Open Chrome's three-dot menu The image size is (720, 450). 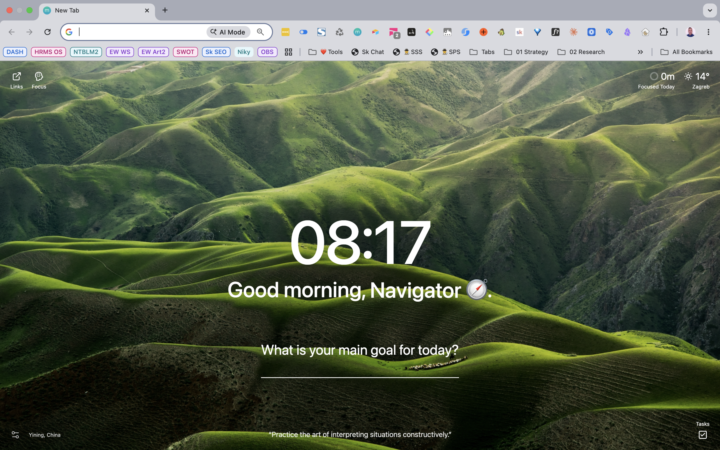pos(708,32)
